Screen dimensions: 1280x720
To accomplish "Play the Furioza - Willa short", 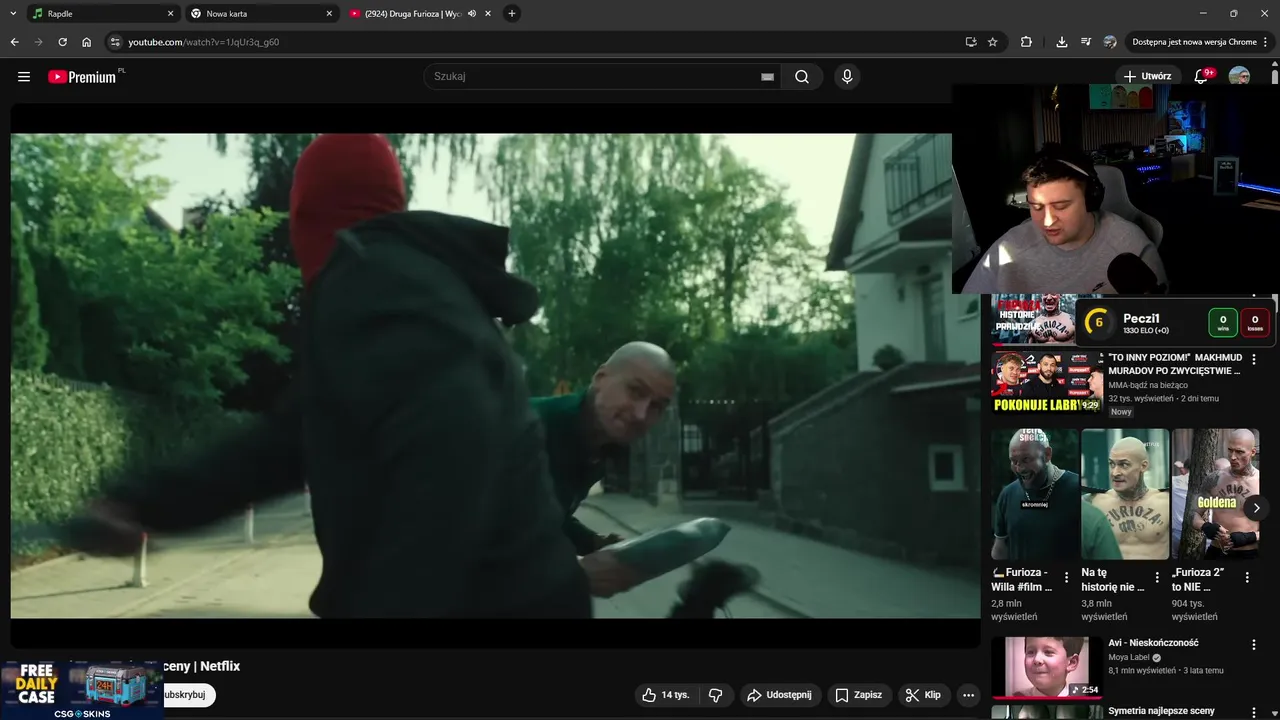I will pyautogui.click(x=1035, y=494).
